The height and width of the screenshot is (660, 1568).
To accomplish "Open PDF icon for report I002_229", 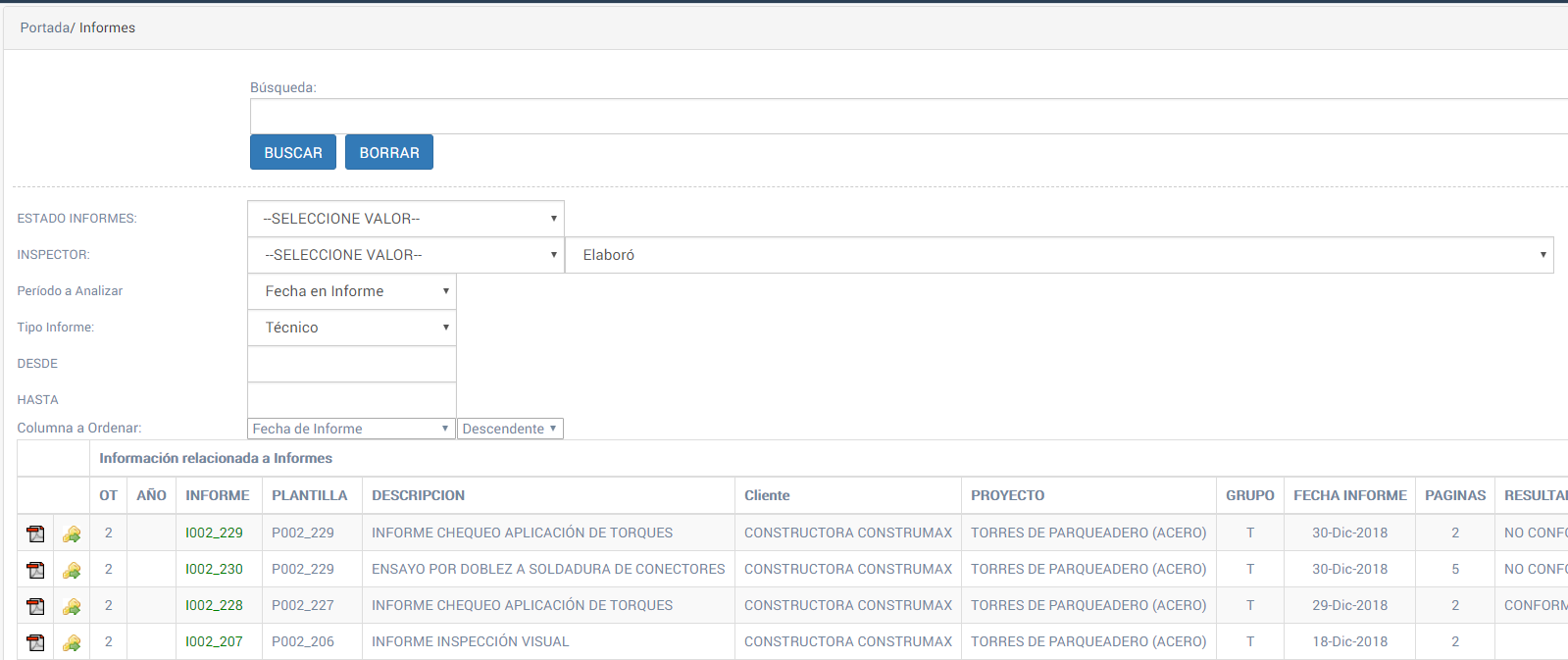I will (35, 533).
